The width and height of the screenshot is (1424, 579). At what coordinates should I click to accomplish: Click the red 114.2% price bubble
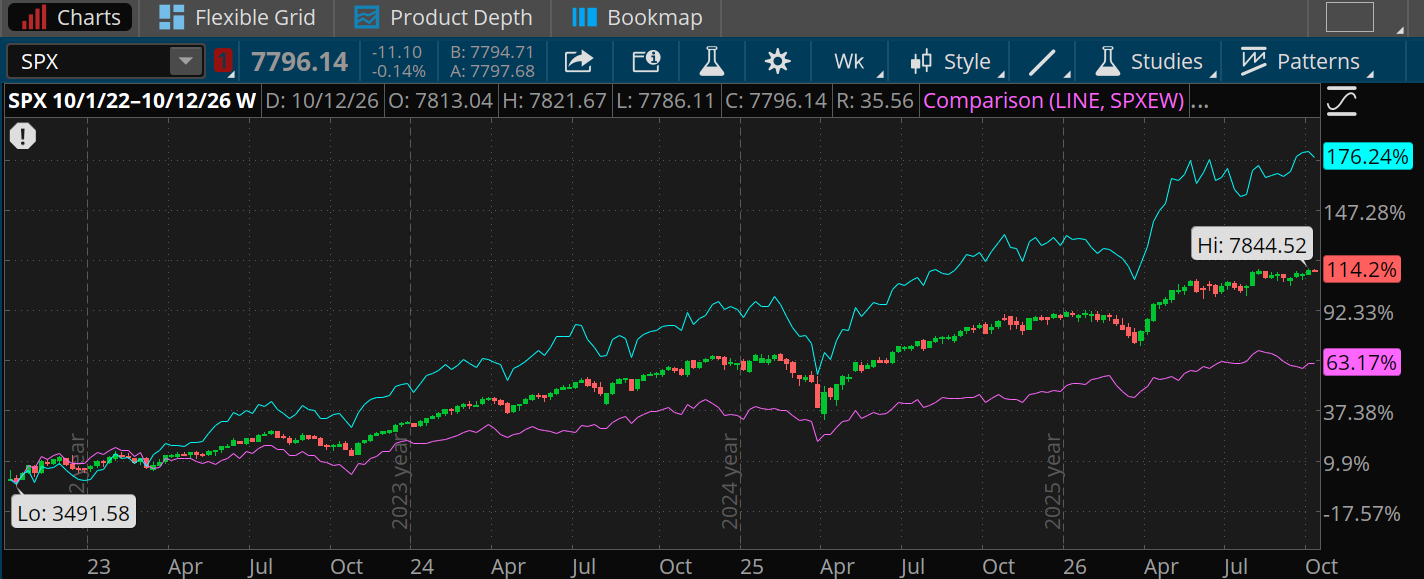coord(1361,270)
